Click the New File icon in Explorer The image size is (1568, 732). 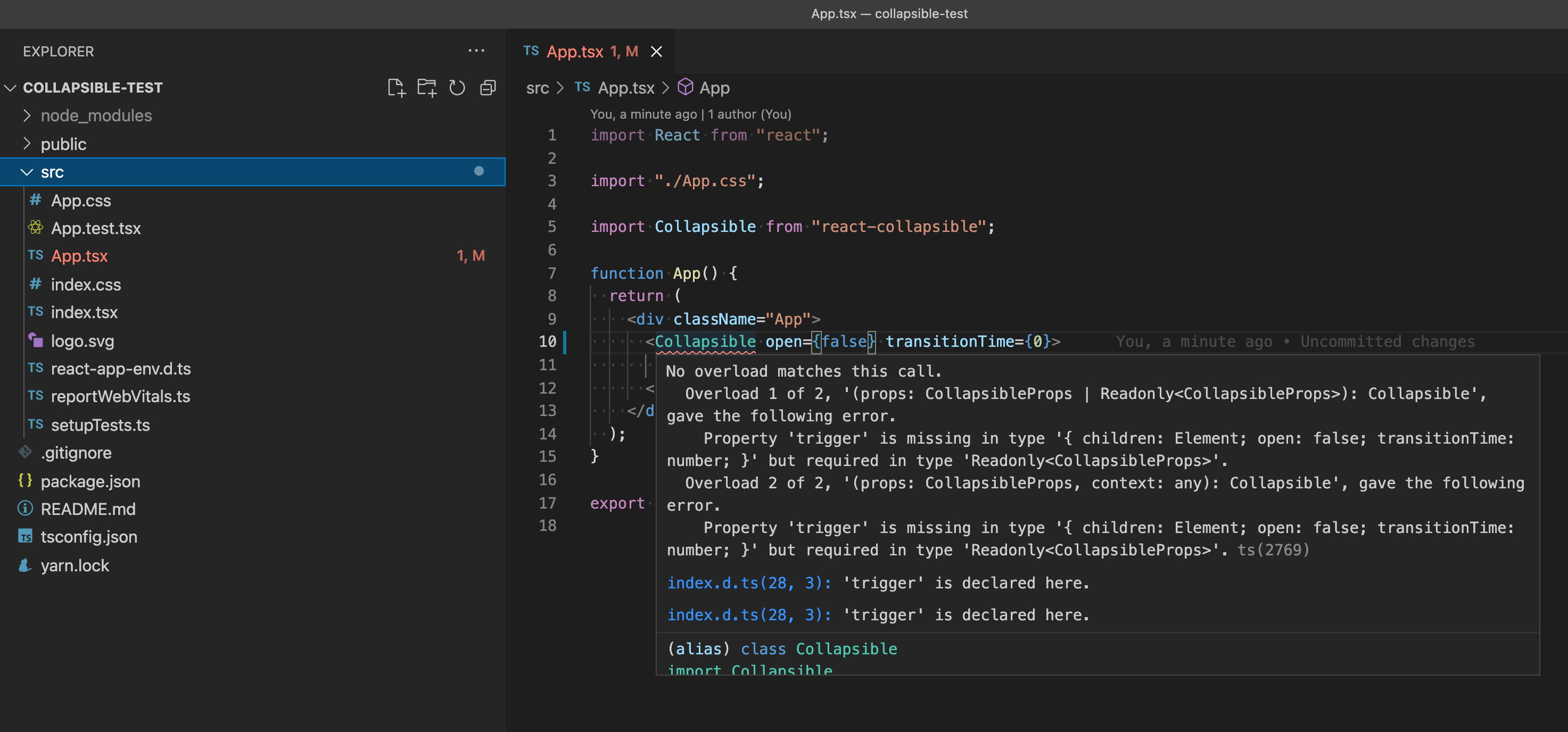[x=397, y=88]
